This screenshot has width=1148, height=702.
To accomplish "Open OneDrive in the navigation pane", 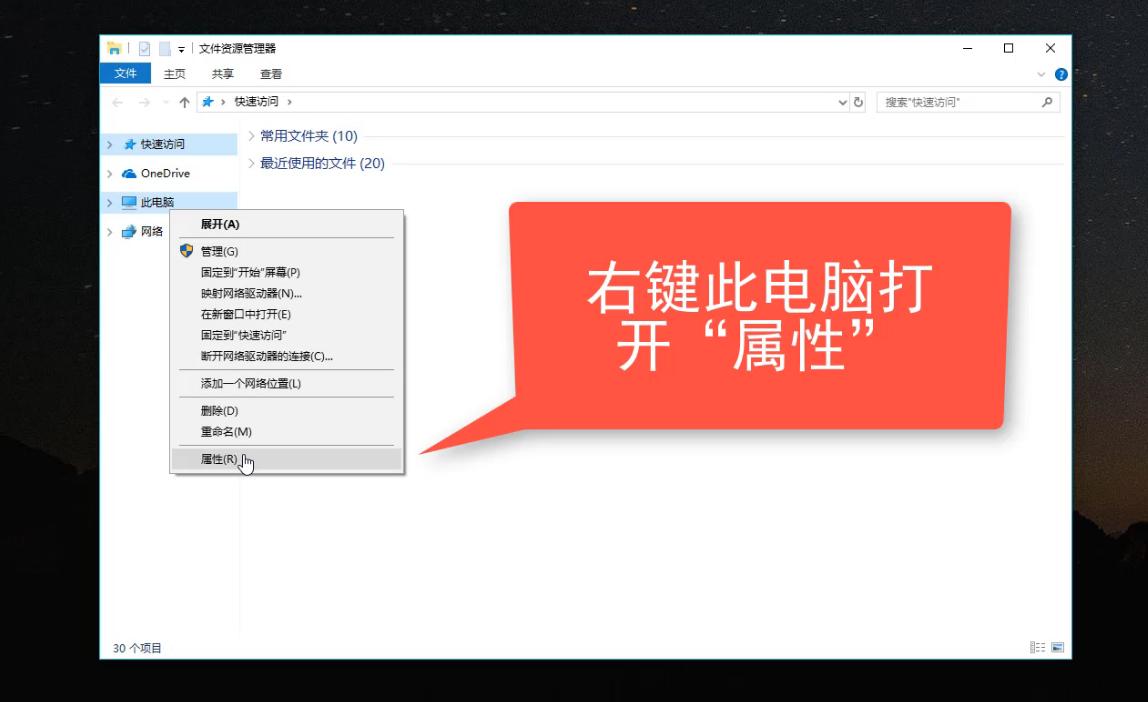I will tap(165, 172).
